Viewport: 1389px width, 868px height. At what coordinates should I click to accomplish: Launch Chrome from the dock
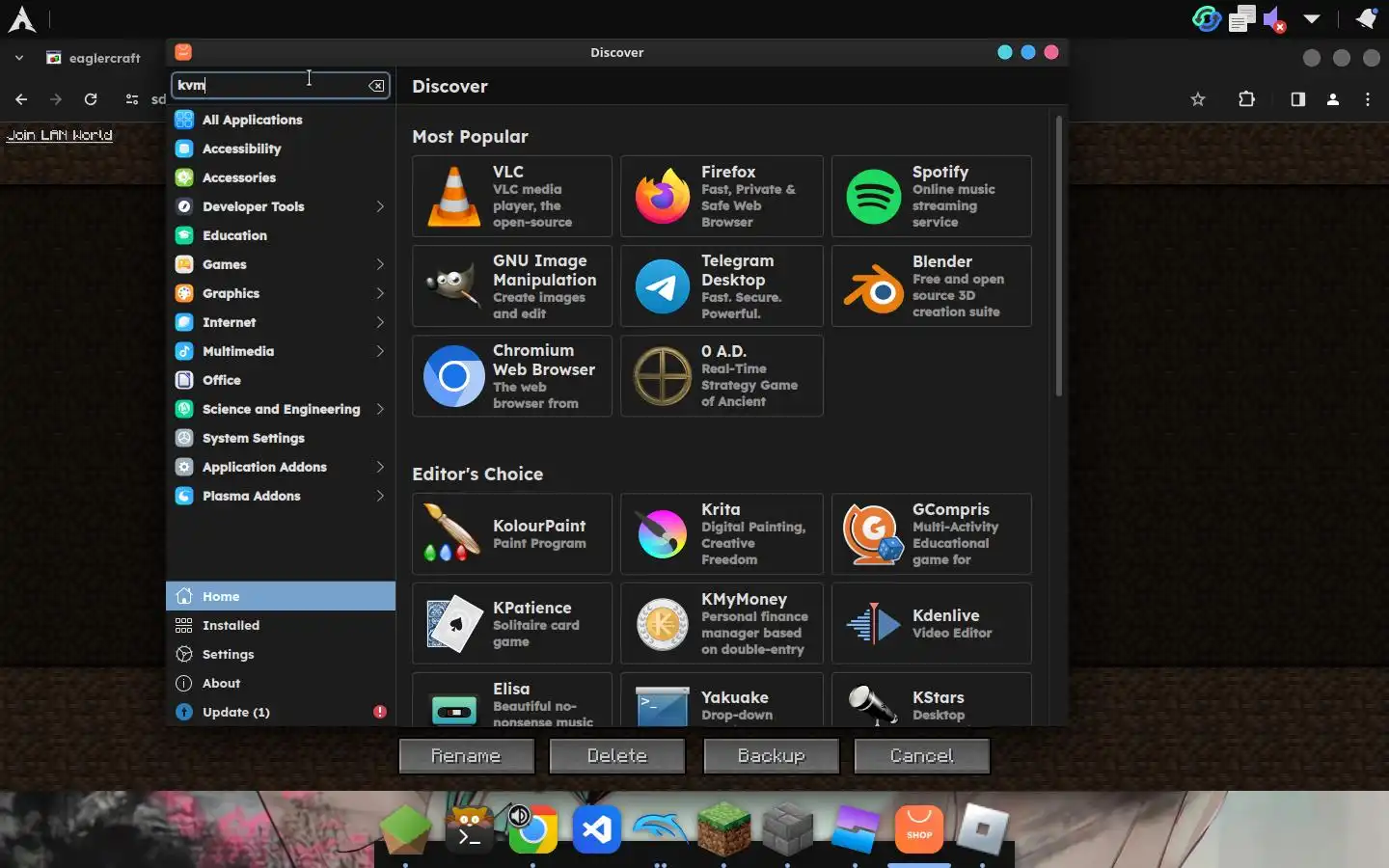pos(533,829)
